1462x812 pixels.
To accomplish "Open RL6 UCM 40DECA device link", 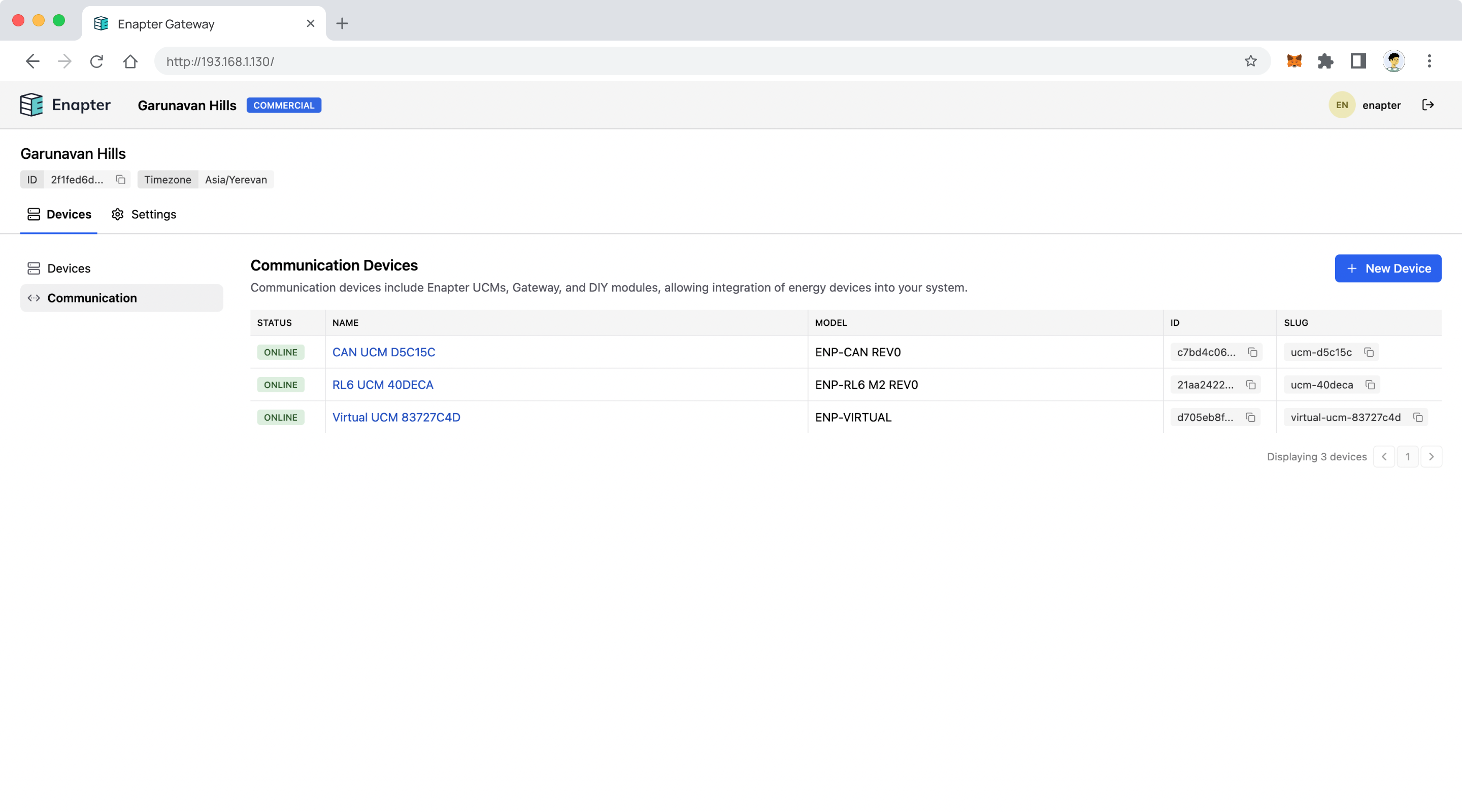I will (x=383, y=385).
